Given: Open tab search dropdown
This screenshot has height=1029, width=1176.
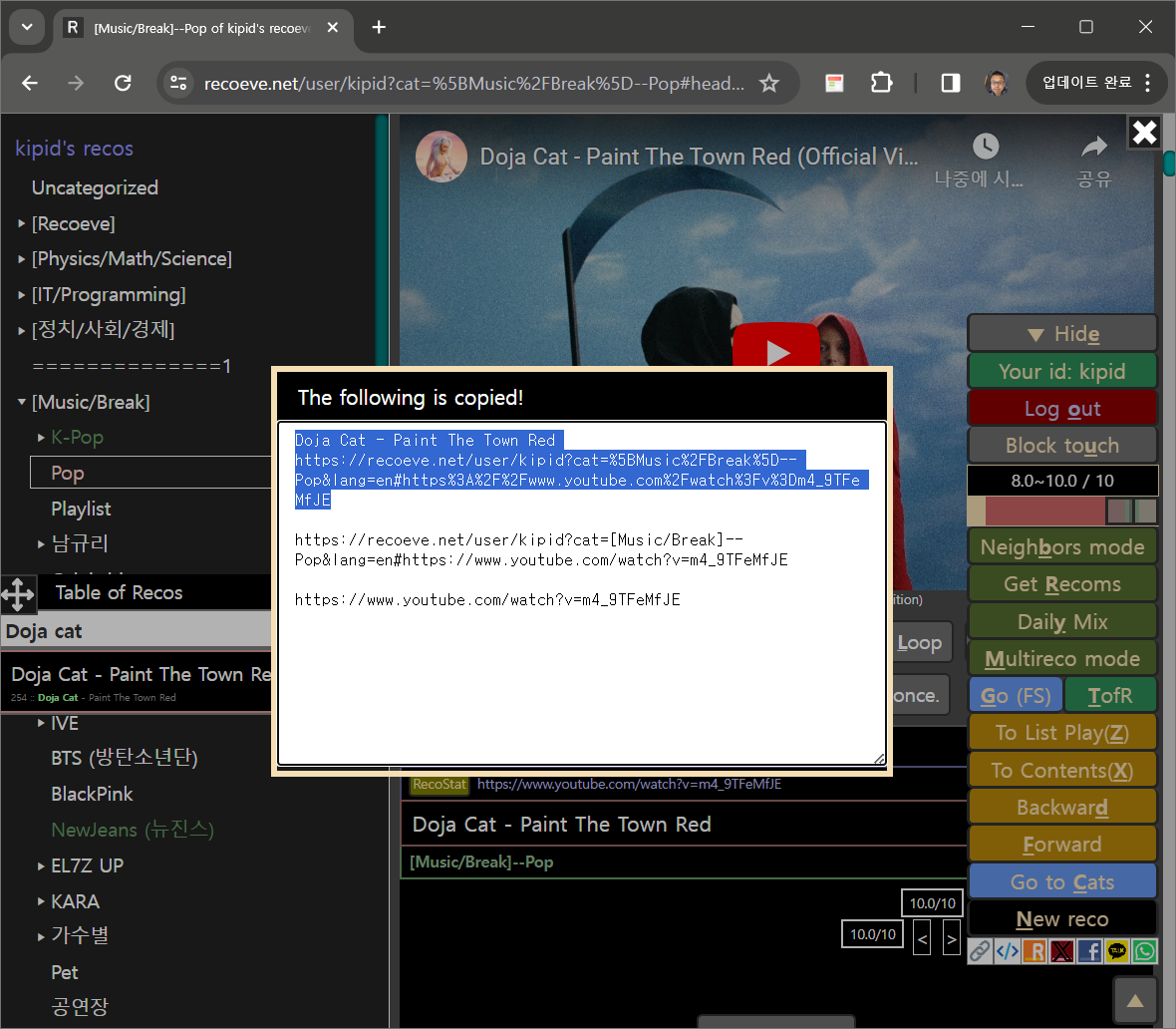Looking at the screenshot, I should [x=27, y=28].
